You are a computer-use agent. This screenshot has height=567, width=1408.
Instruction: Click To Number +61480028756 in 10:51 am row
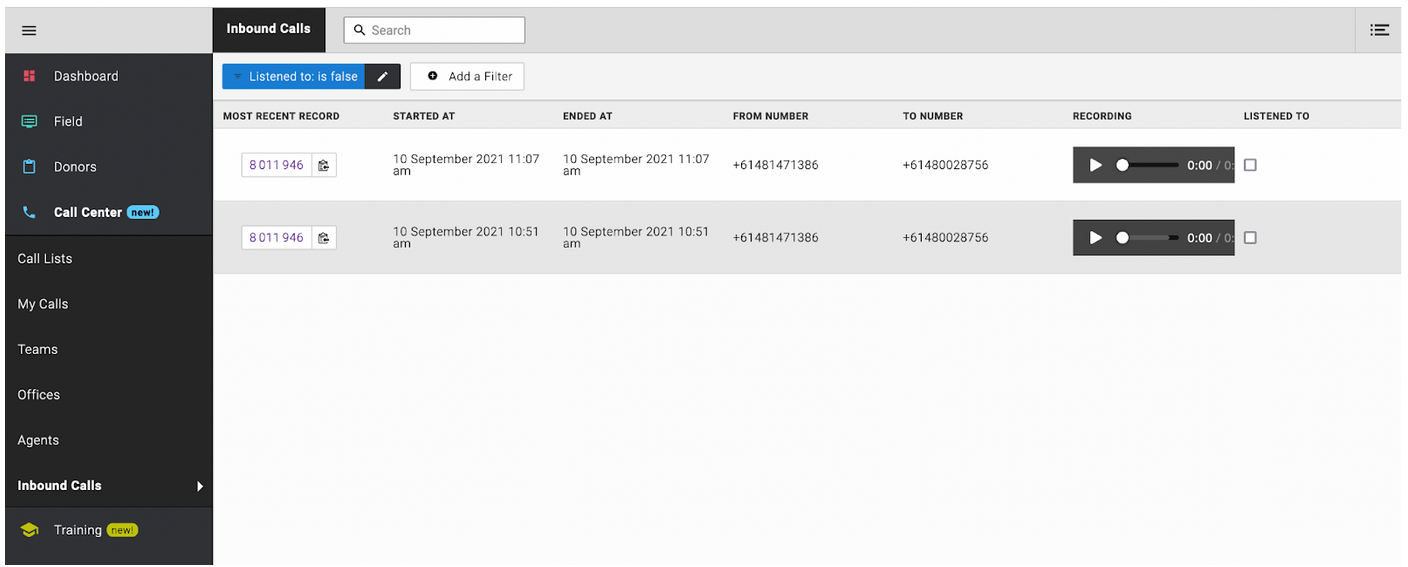tap(946, 238)
